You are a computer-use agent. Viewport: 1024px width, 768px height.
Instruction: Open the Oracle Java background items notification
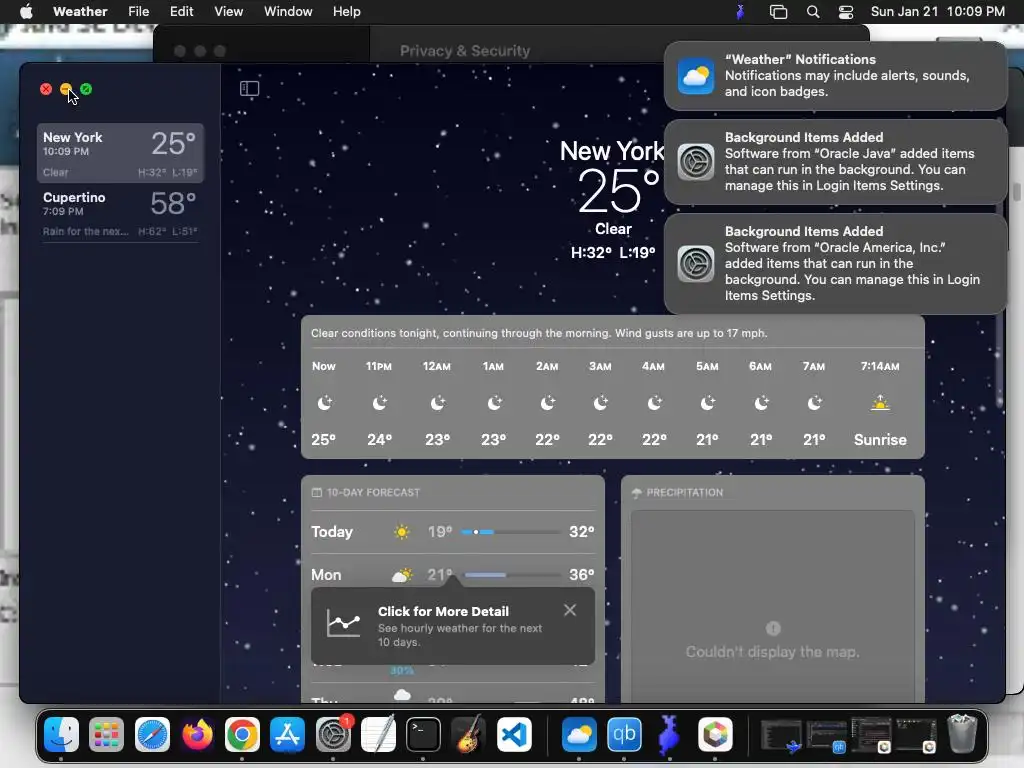coord(835,161)
